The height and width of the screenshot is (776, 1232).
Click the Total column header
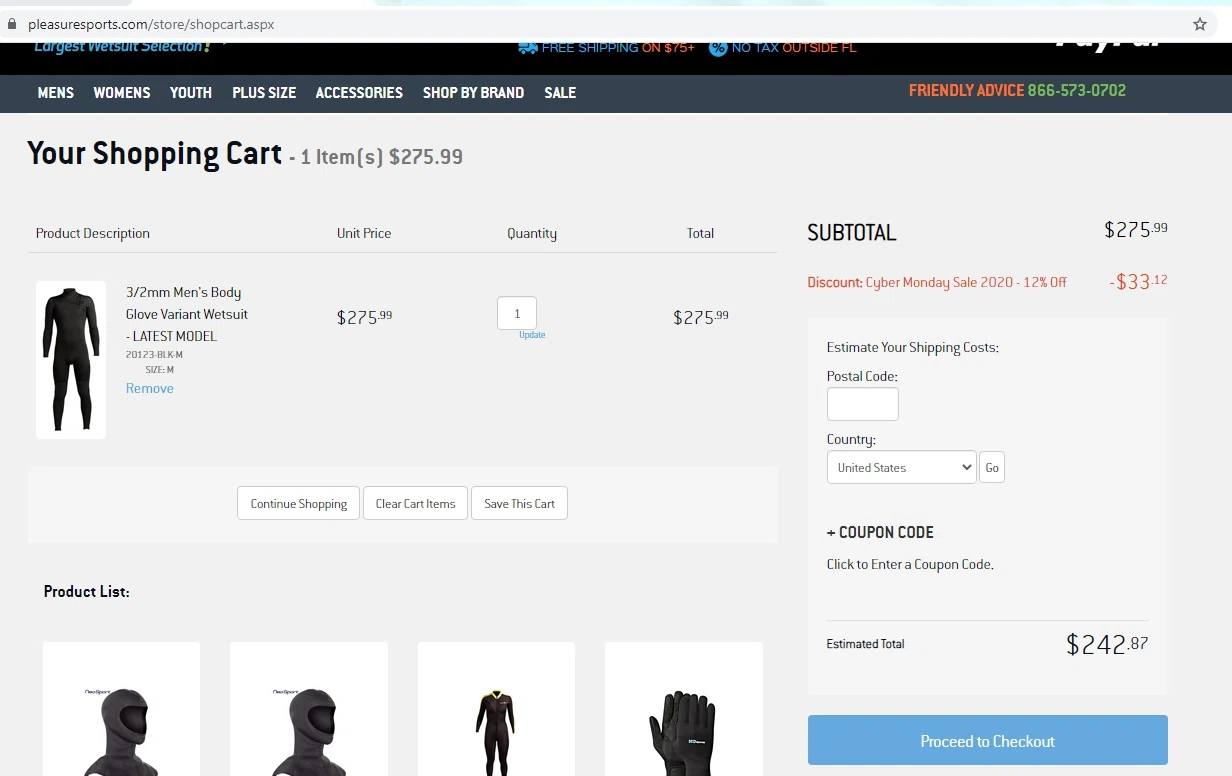(700, 233)
